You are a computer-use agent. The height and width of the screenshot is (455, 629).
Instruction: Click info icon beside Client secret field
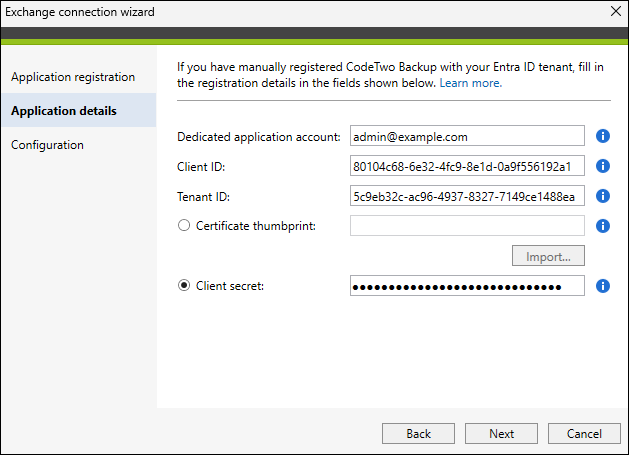603,286
